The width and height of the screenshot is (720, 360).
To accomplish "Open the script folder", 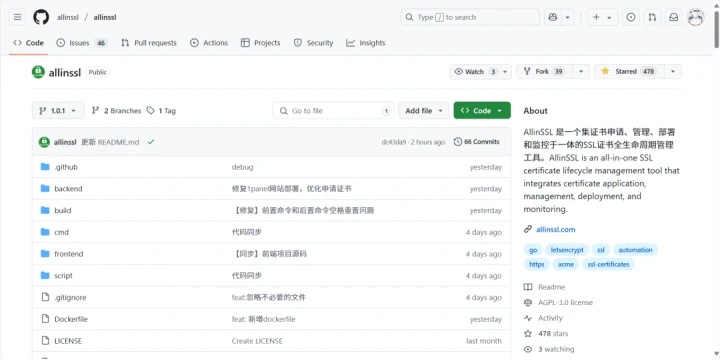I will point(63,276).
